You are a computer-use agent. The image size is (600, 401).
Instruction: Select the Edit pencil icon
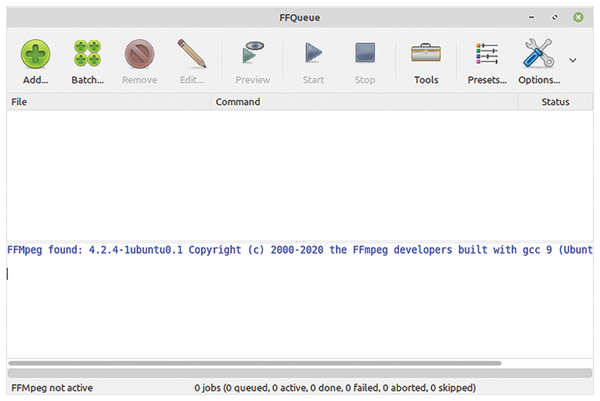coord(192,53)
